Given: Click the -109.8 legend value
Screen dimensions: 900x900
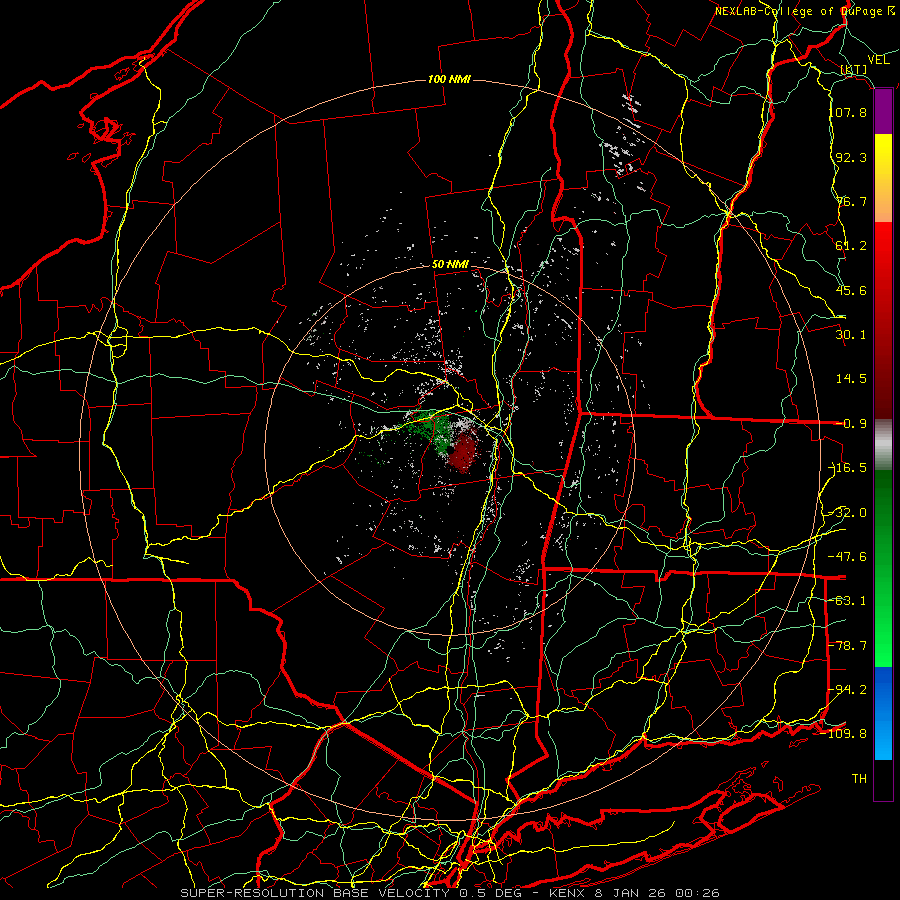Looking at the screenshot, I should click(845, 734).
